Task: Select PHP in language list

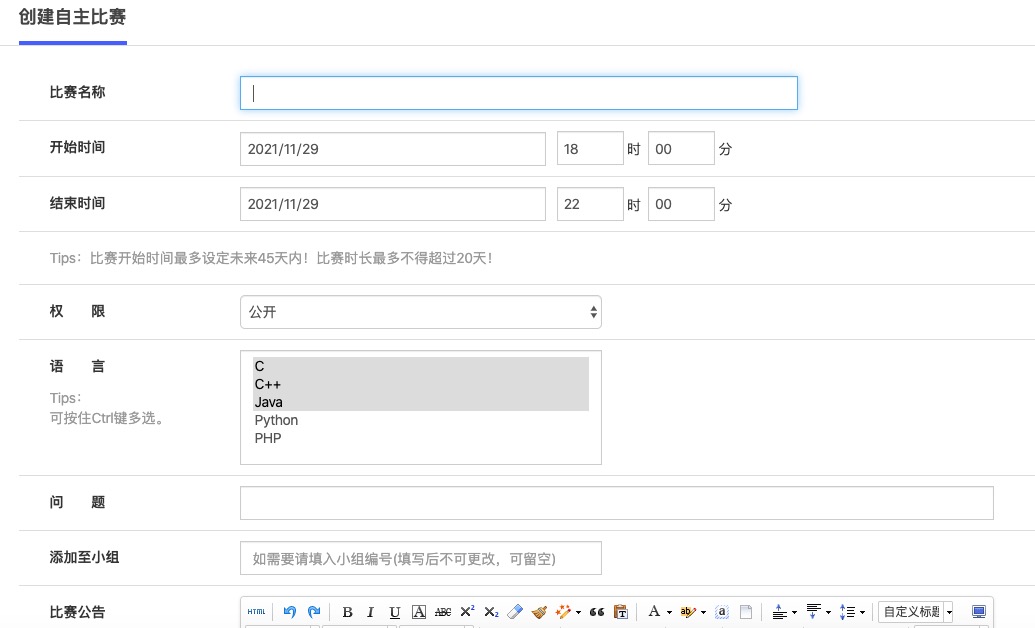Action: [x=420, y=438]
